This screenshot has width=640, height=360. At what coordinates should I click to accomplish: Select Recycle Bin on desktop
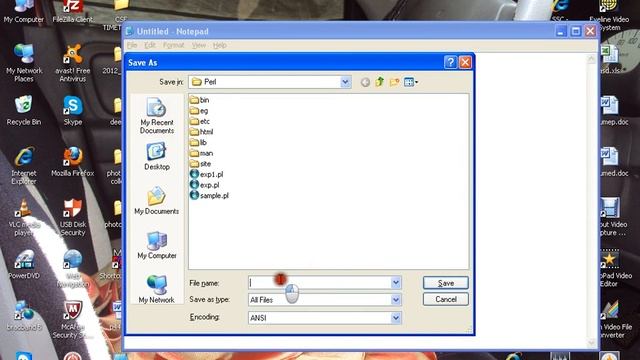tap(24, 110)
